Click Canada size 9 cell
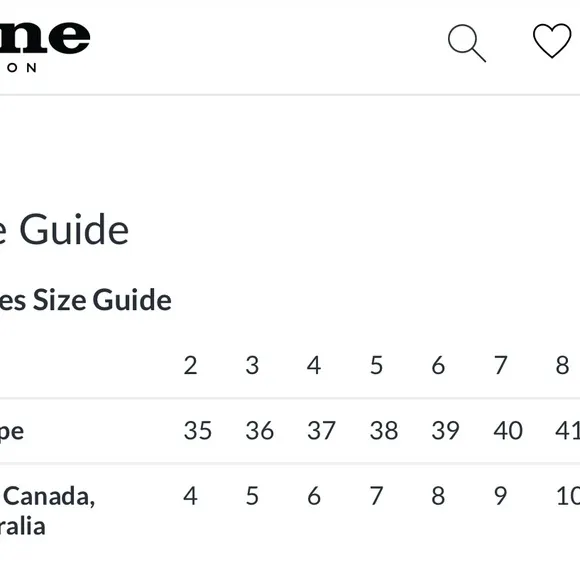This screenshot has width=580, height=580. click(500, 496)
